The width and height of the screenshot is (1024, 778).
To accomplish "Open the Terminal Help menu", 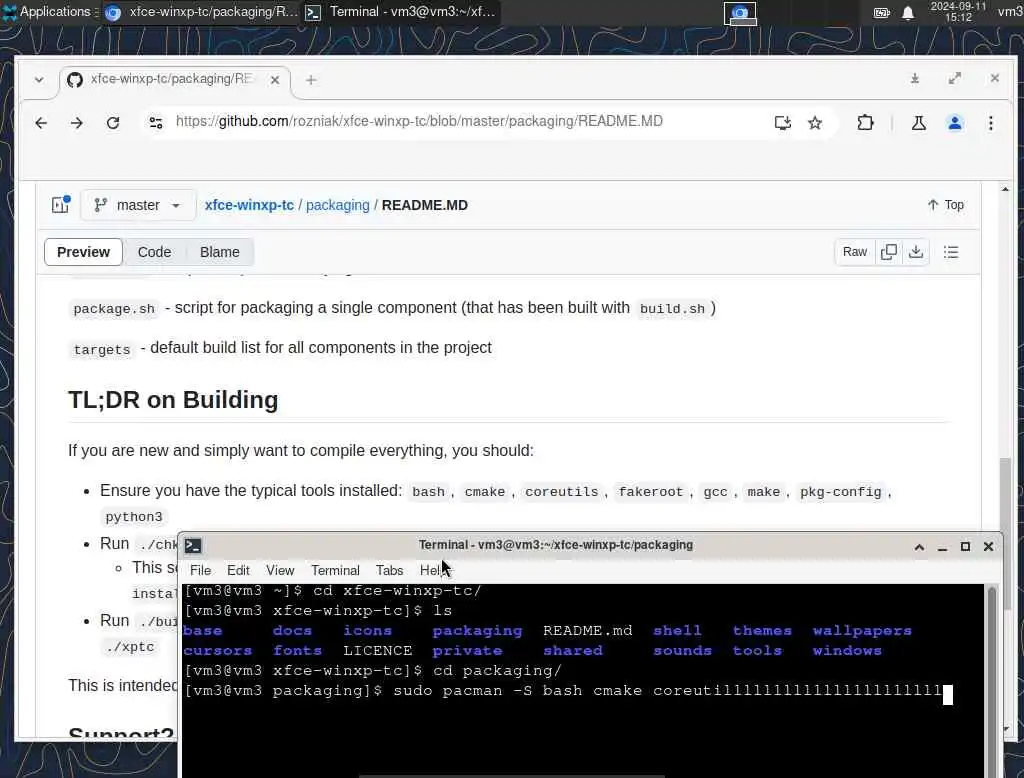I will click(x=432, y=570).
